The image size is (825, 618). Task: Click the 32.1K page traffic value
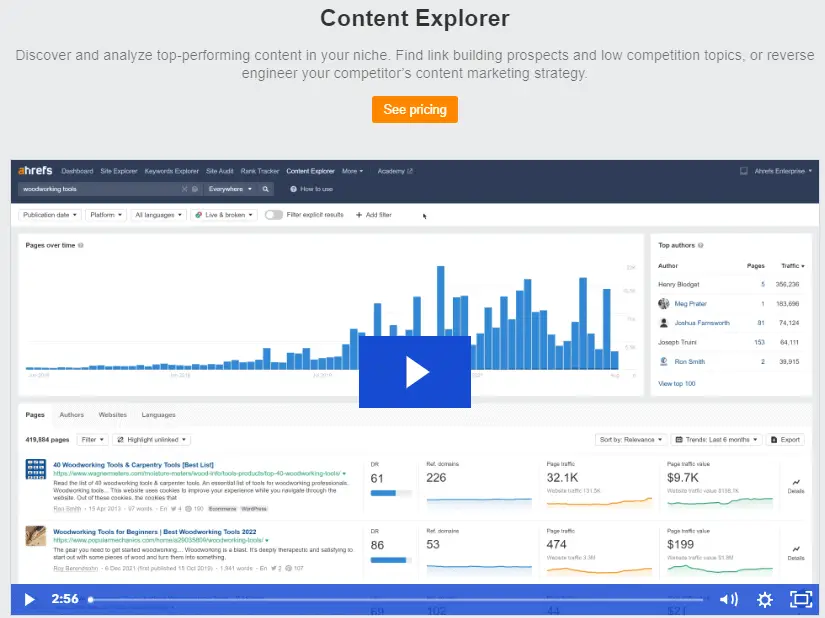562,478
